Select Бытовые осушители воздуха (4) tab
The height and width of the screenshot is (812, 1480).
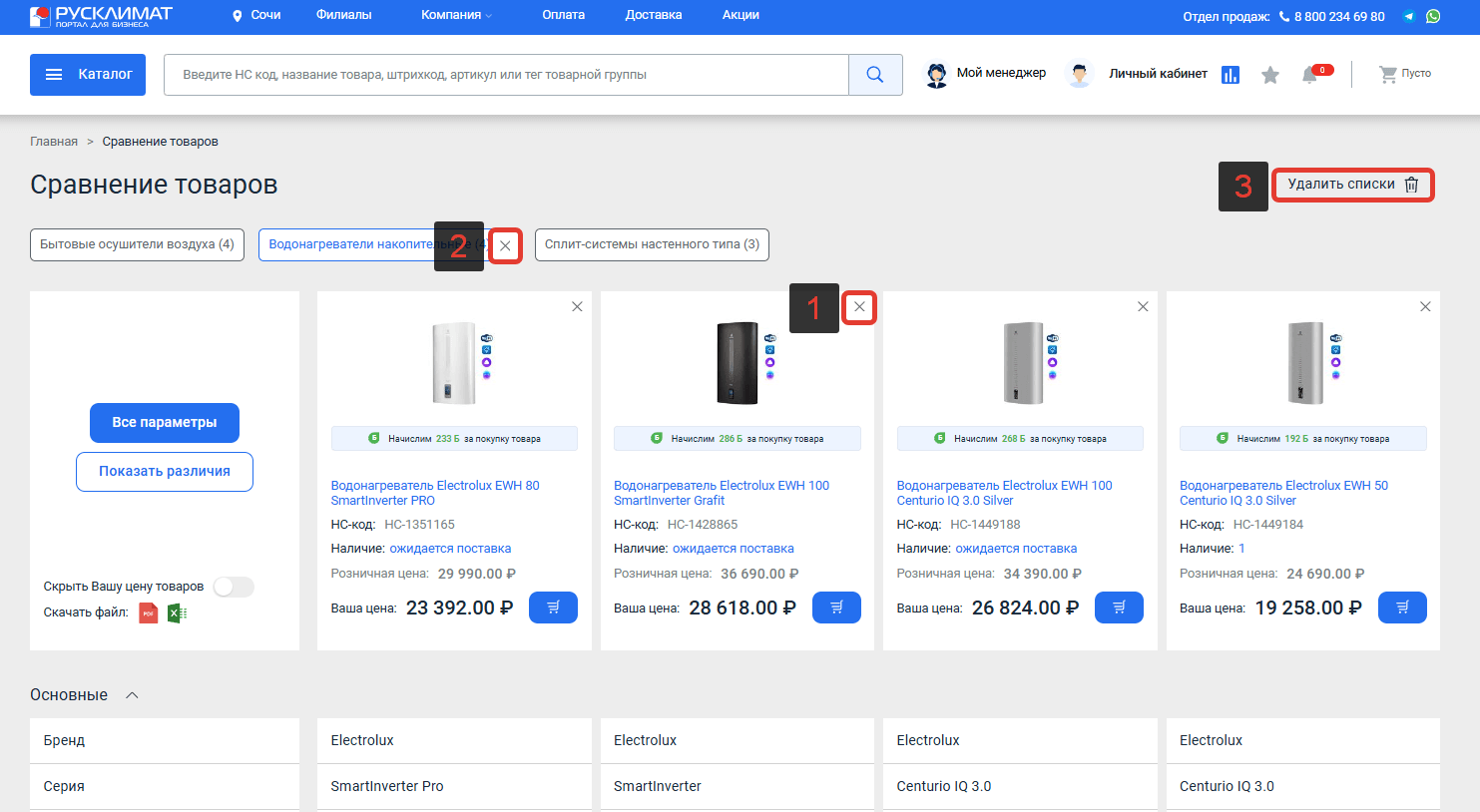(x=138, y=244)
